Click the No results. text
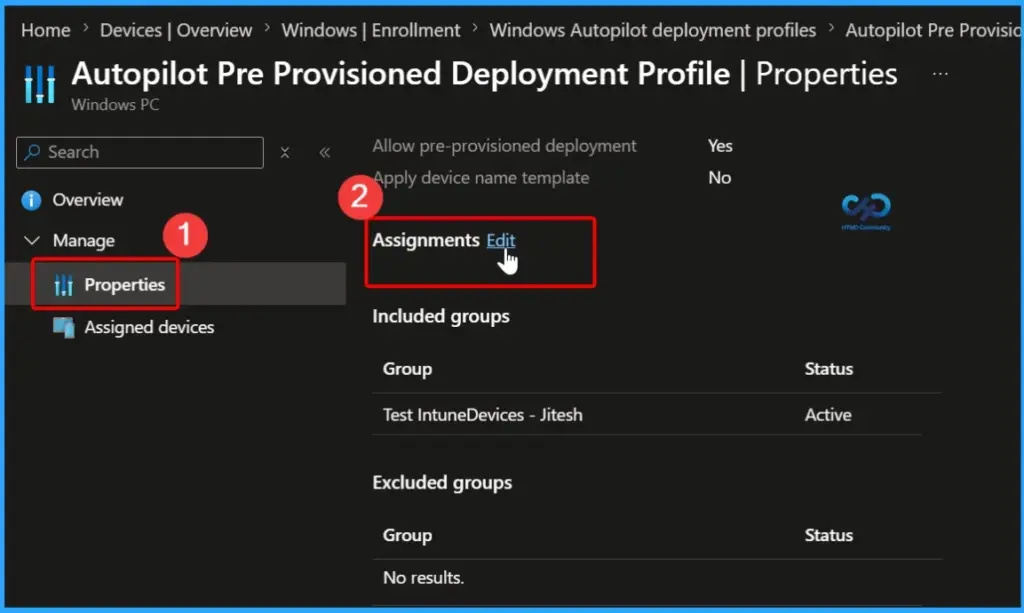 pos(423,578)
